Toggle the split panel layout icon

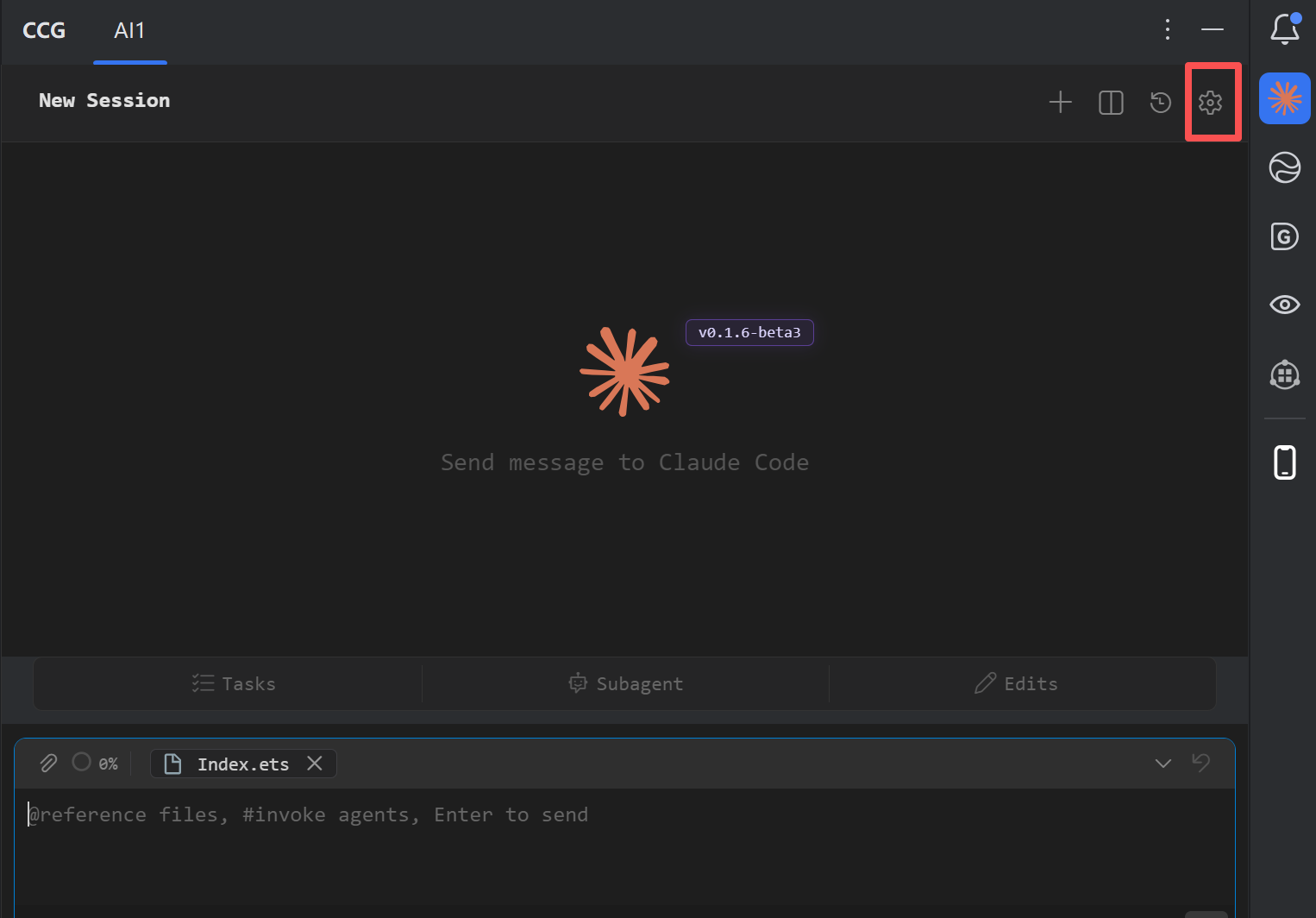click(1111, 103)
